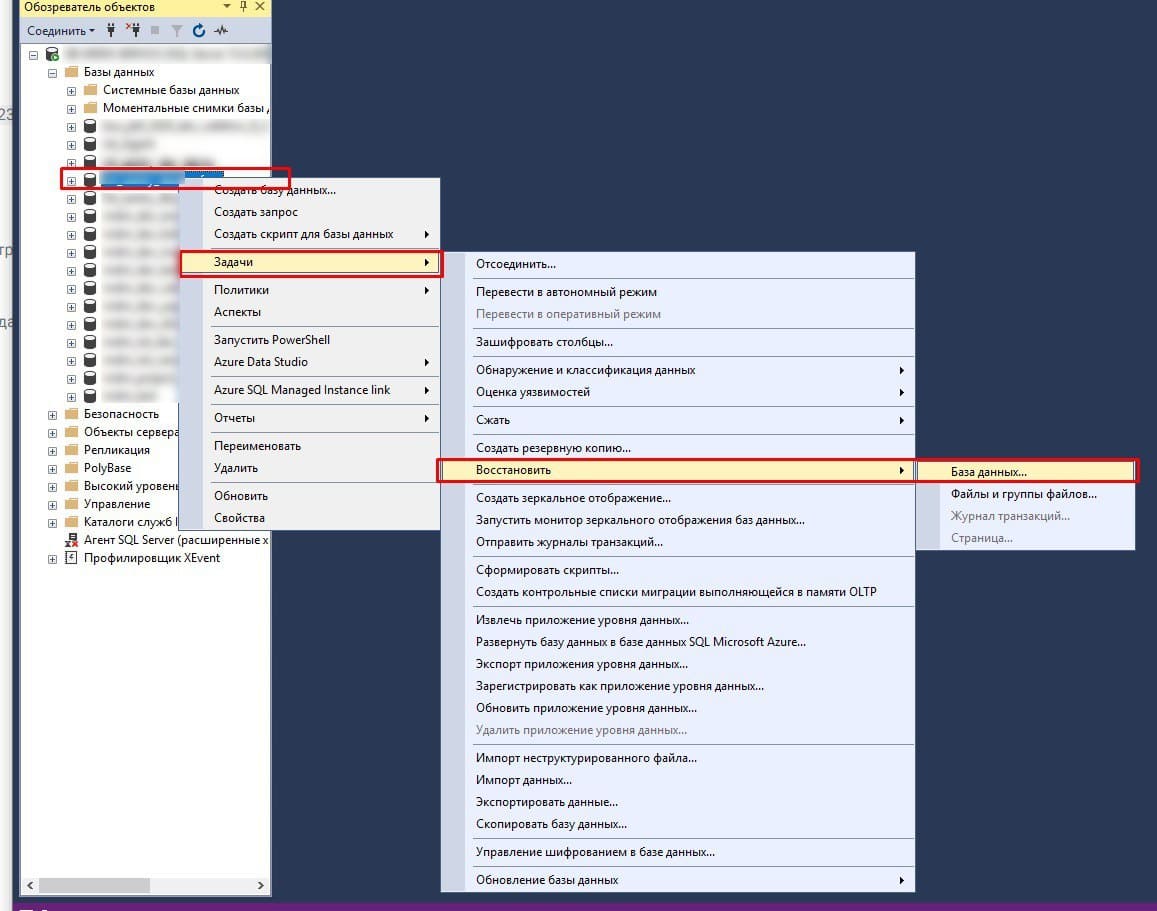Screen dimensions: 1157x911
Task: Click the Connect Object Explorer plug icon
Action: click(x=111, y=31)
